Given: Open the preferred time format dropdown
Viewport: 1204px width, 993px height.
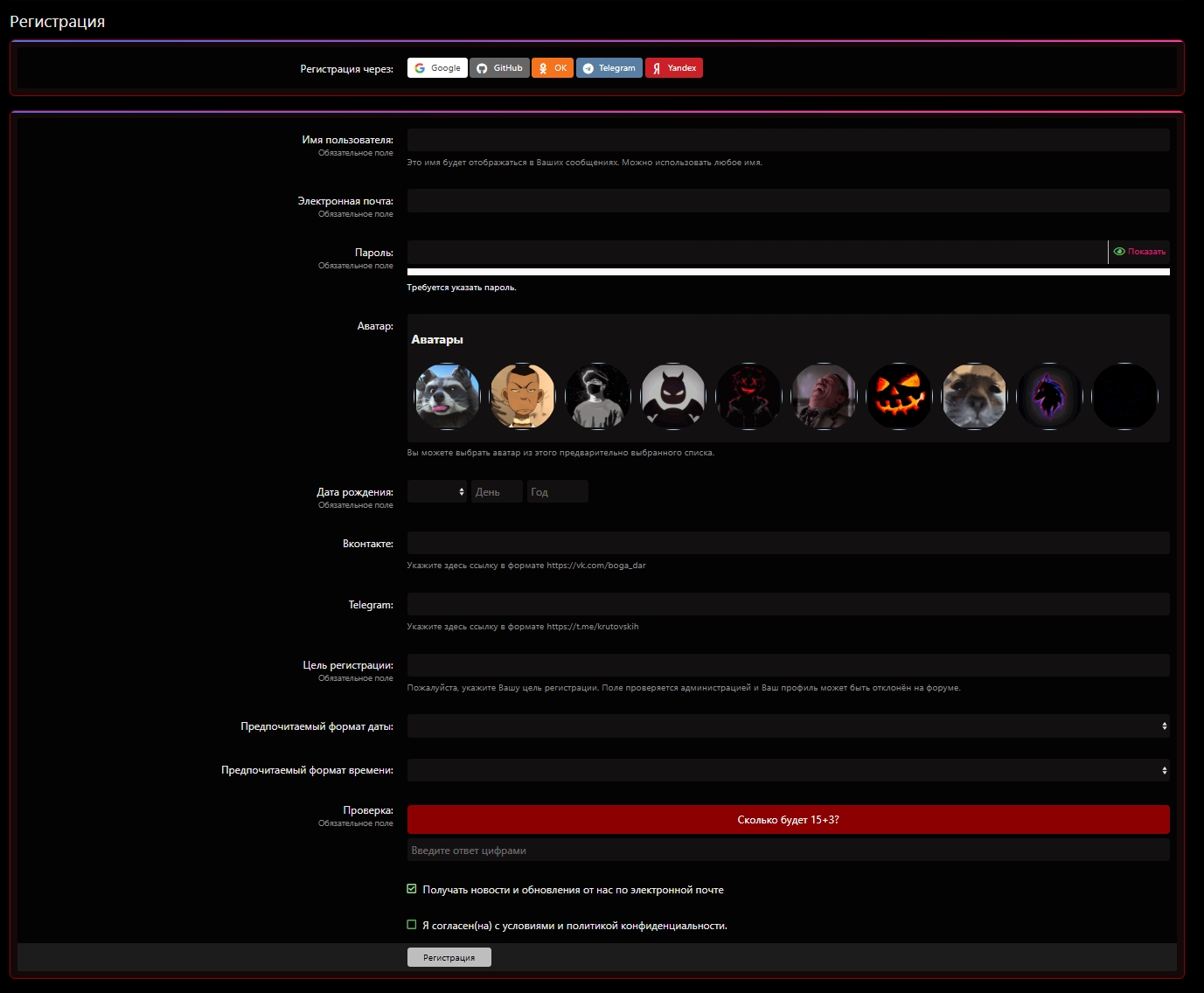Looking at the screenshot, I should [787, 770].
